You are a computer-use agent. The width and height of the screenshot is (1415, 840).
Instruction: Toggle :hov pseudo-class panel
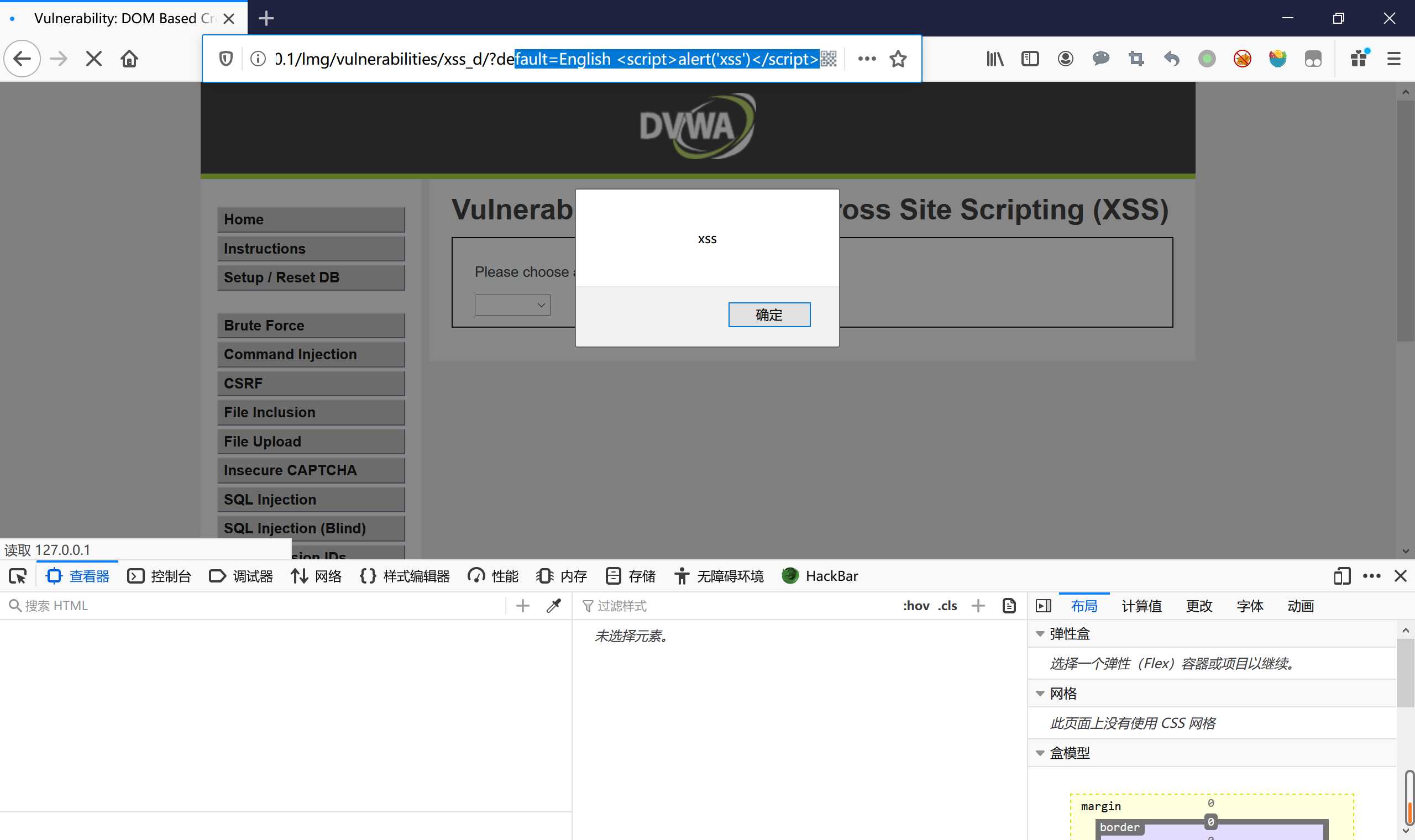coord(916,606)
